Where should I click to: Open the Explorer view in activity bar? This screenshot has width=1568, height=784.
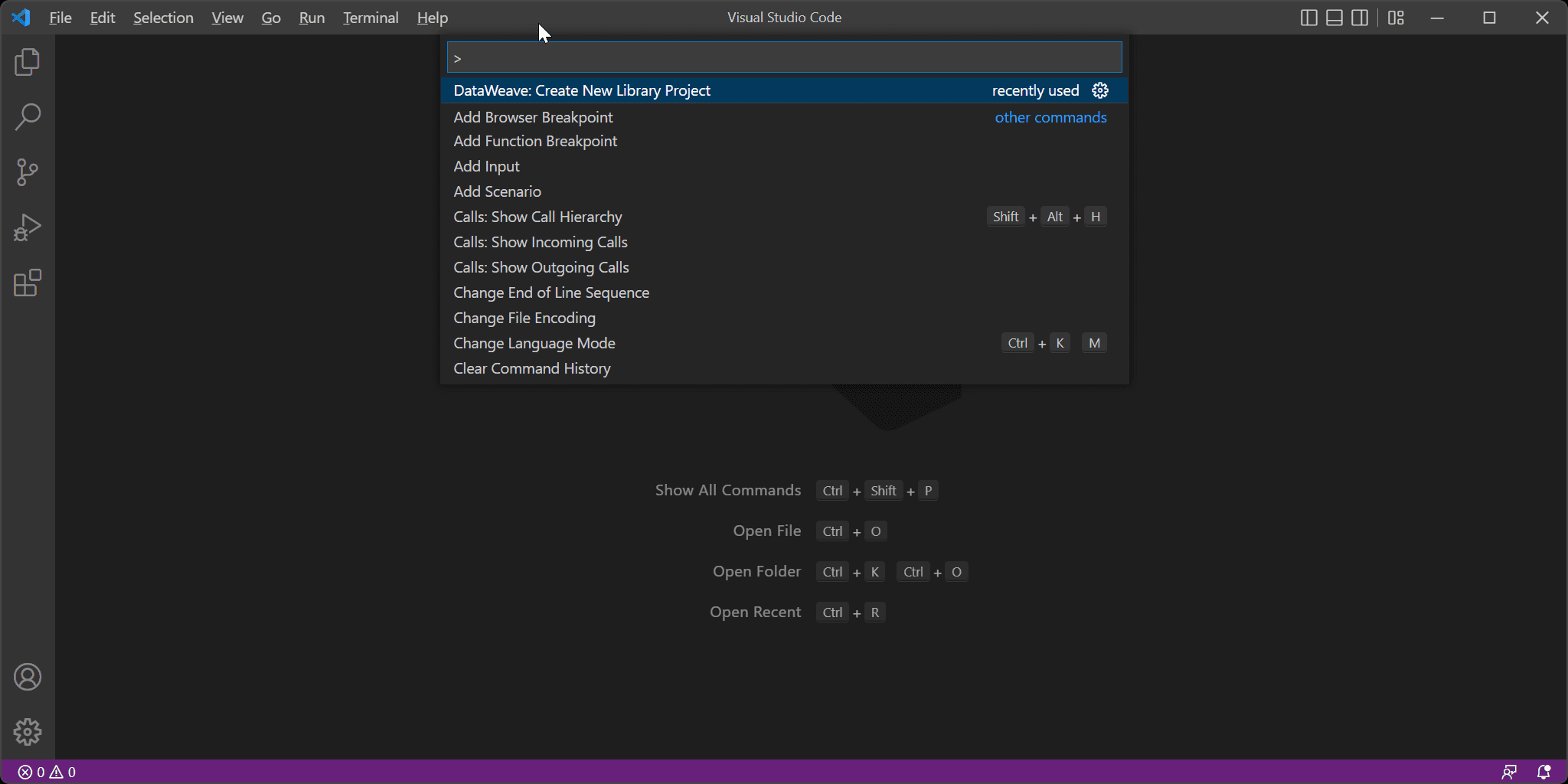pyautogui.click(x=28, y=62)
